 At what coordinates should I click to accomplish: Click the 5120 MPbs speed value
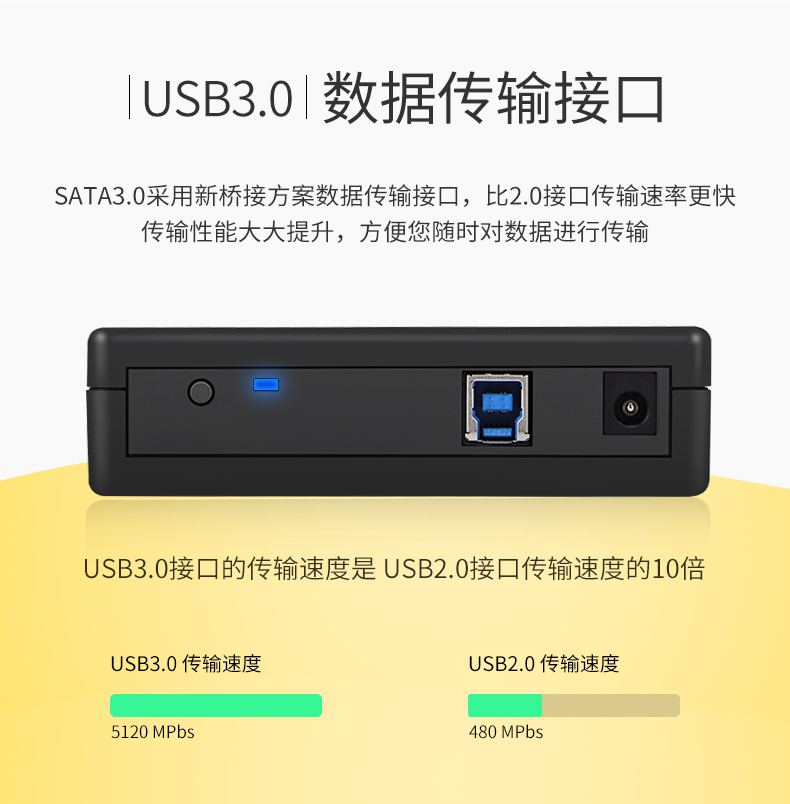point(153,732)
